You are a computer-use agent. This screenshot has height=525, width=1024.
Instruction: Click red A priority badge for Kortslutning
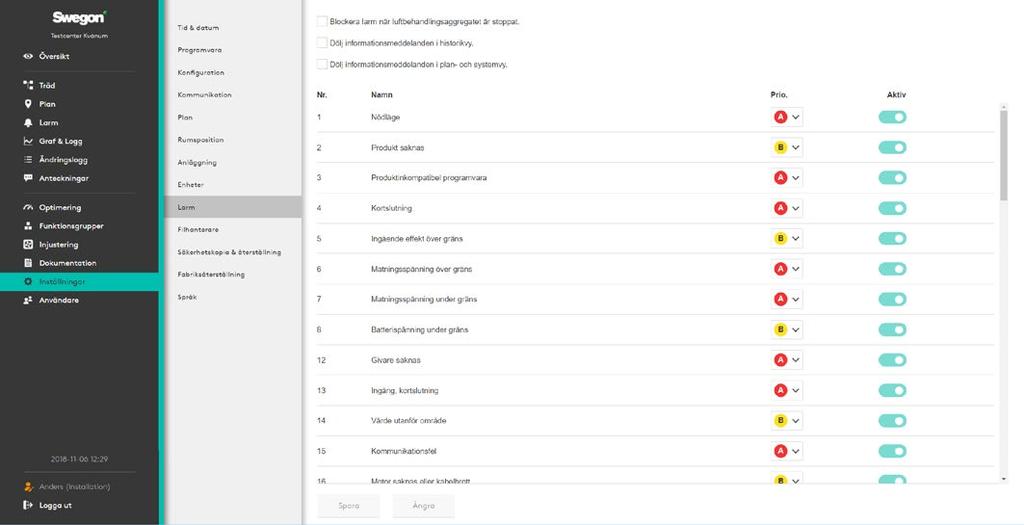[x=780, y=208]
